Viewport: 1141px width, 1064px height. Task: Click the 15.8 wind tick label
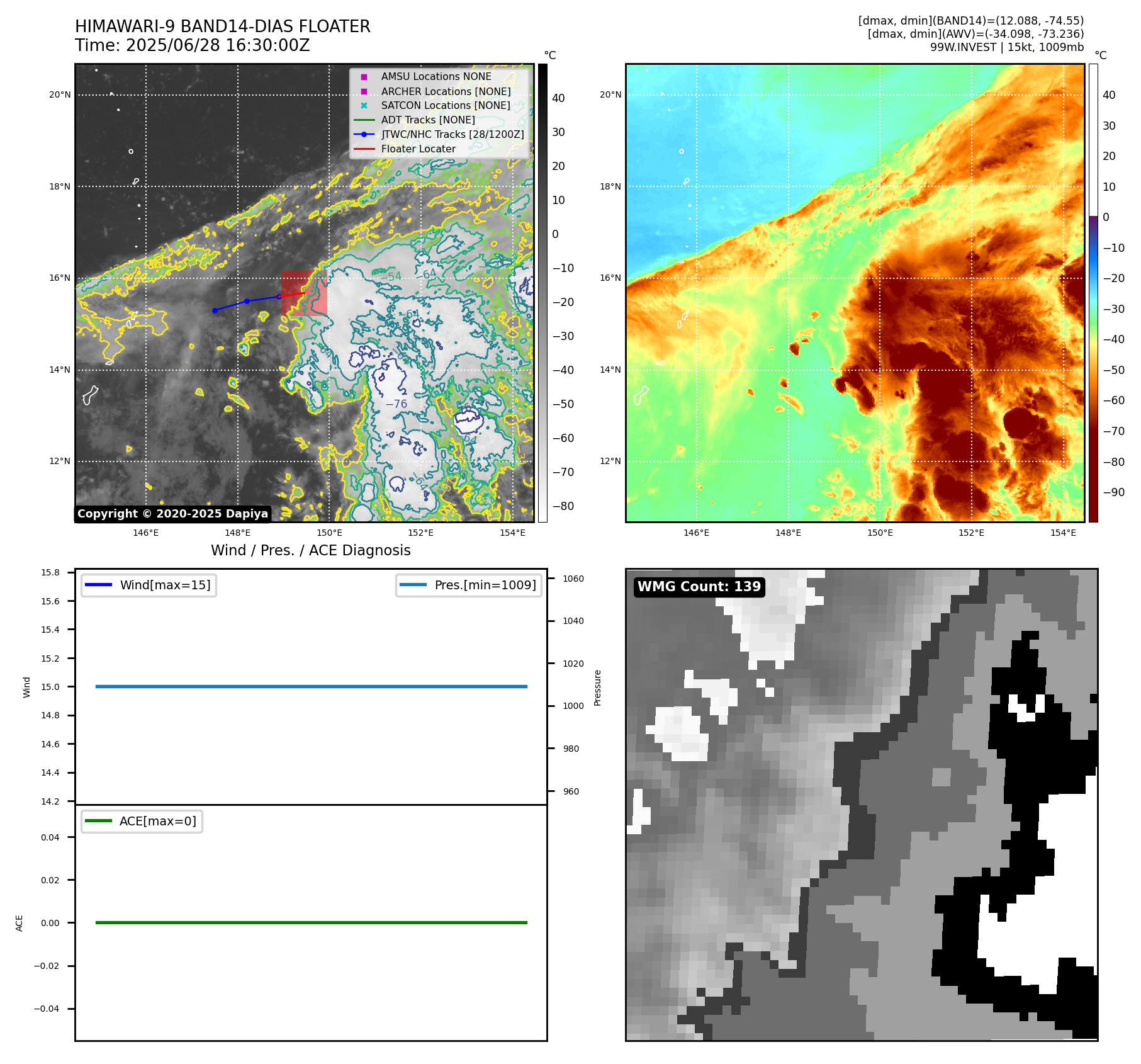click(x=50, y=572)
